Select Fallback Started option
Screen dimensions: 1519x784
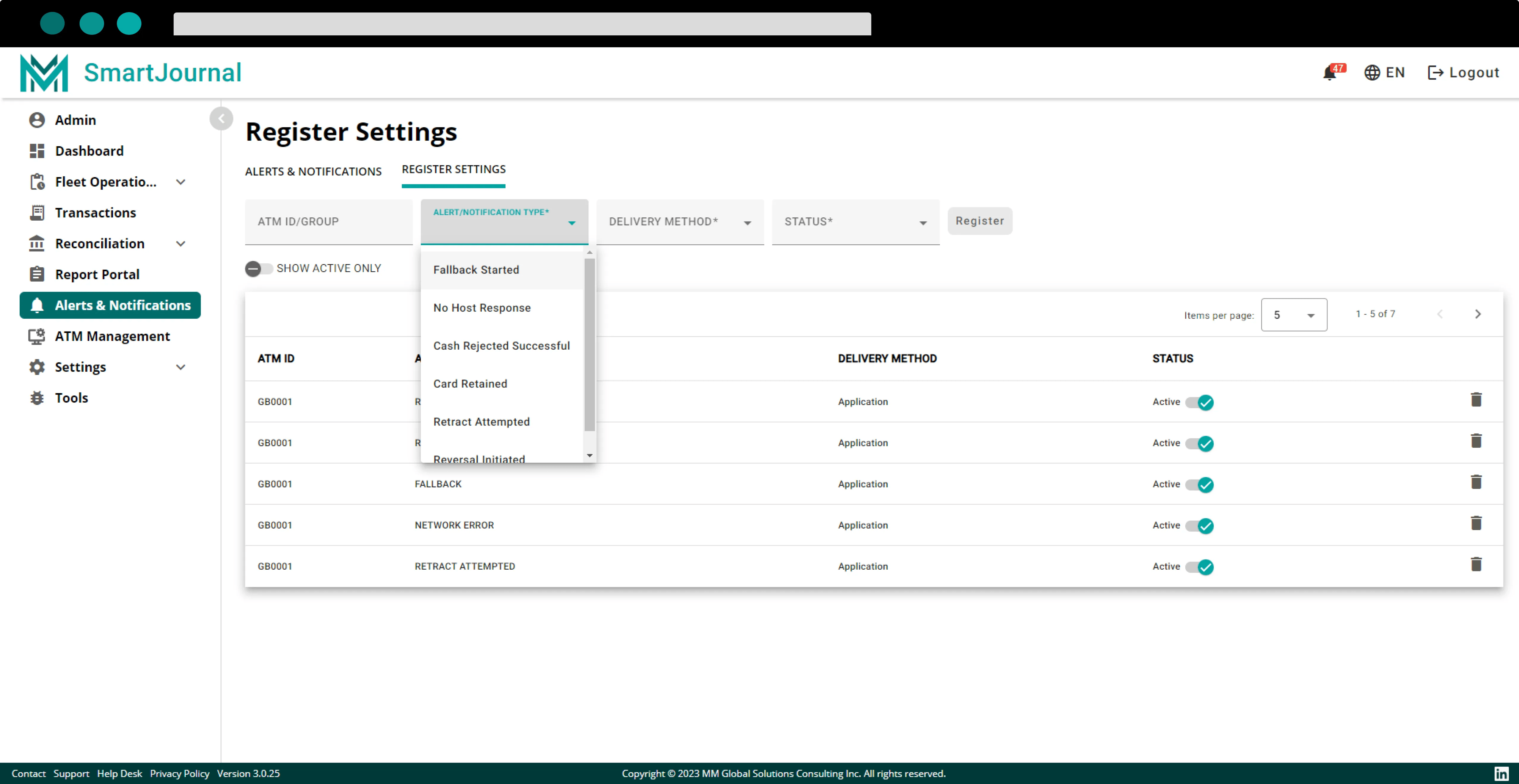coord(502,270)
